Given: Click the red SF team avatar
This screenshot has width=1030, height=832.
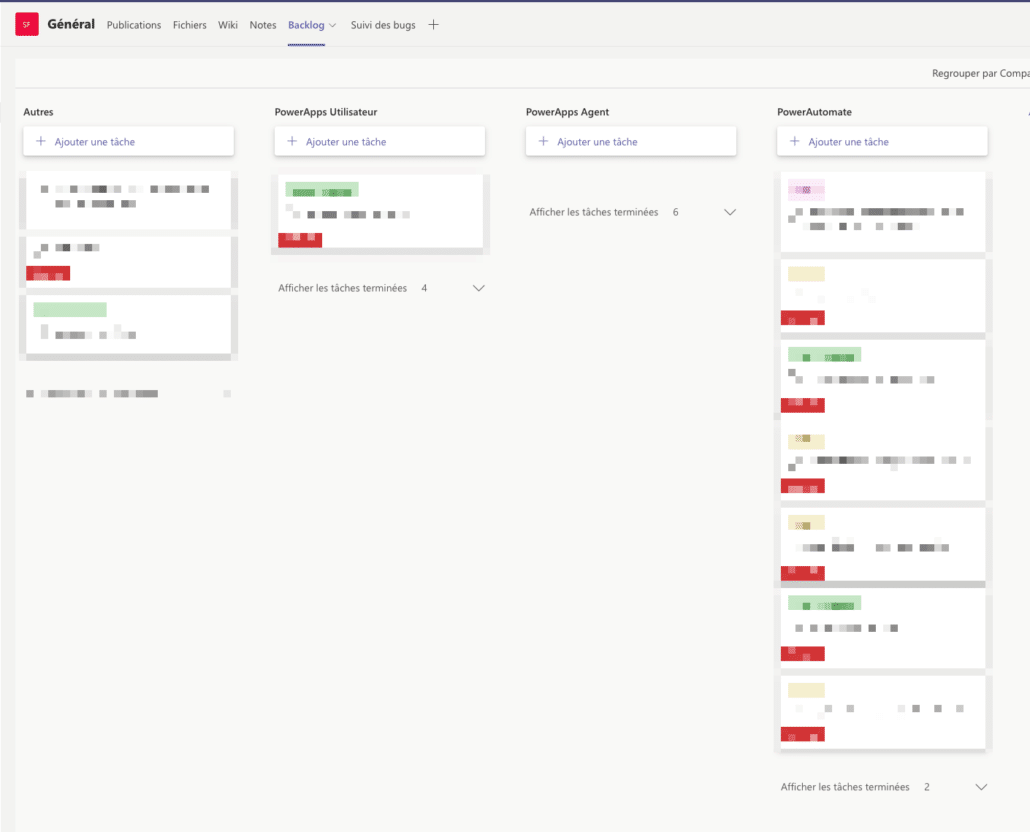Looking at the screenshot, I should click(27, 24).
